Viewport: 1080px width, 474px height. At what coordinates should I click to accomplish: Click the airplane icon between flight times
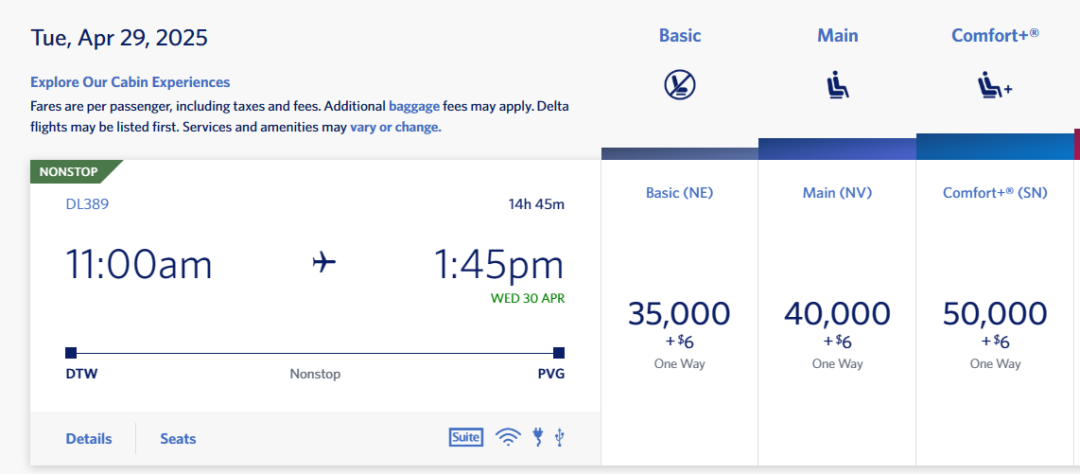324,262
